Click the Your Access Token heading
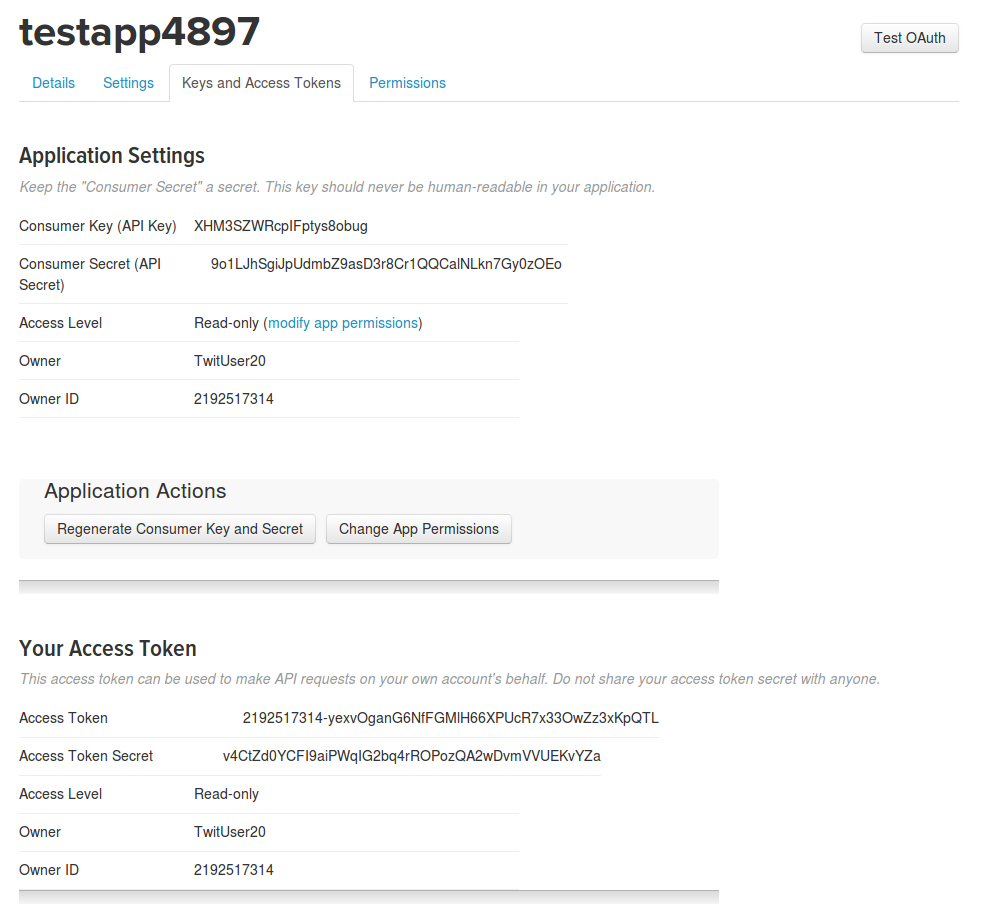This screenshot has height=915, width=993. [x=108, y=648]
